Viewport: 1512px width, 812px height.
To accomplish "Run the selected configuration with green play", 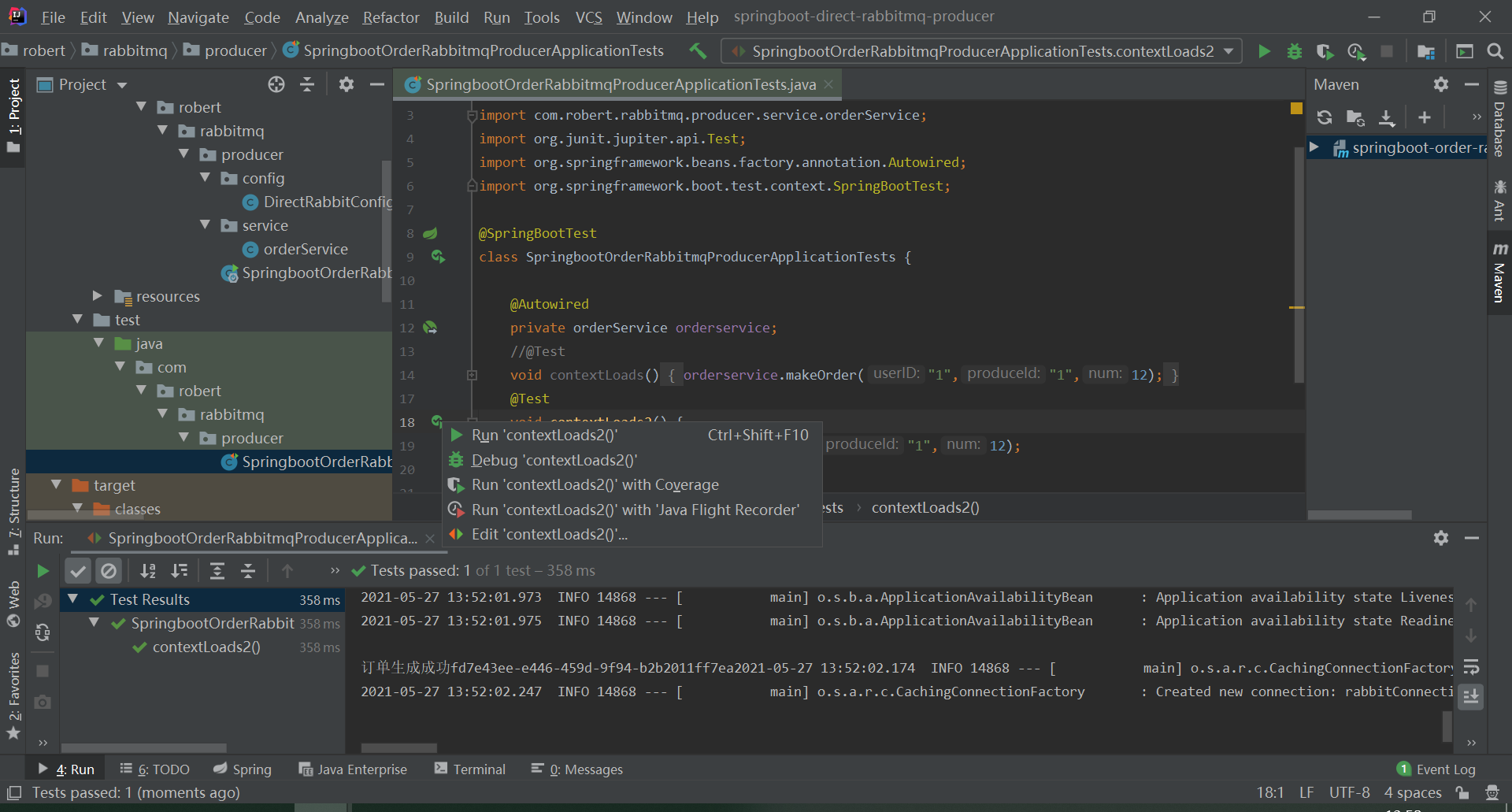I will (1264, 51).
